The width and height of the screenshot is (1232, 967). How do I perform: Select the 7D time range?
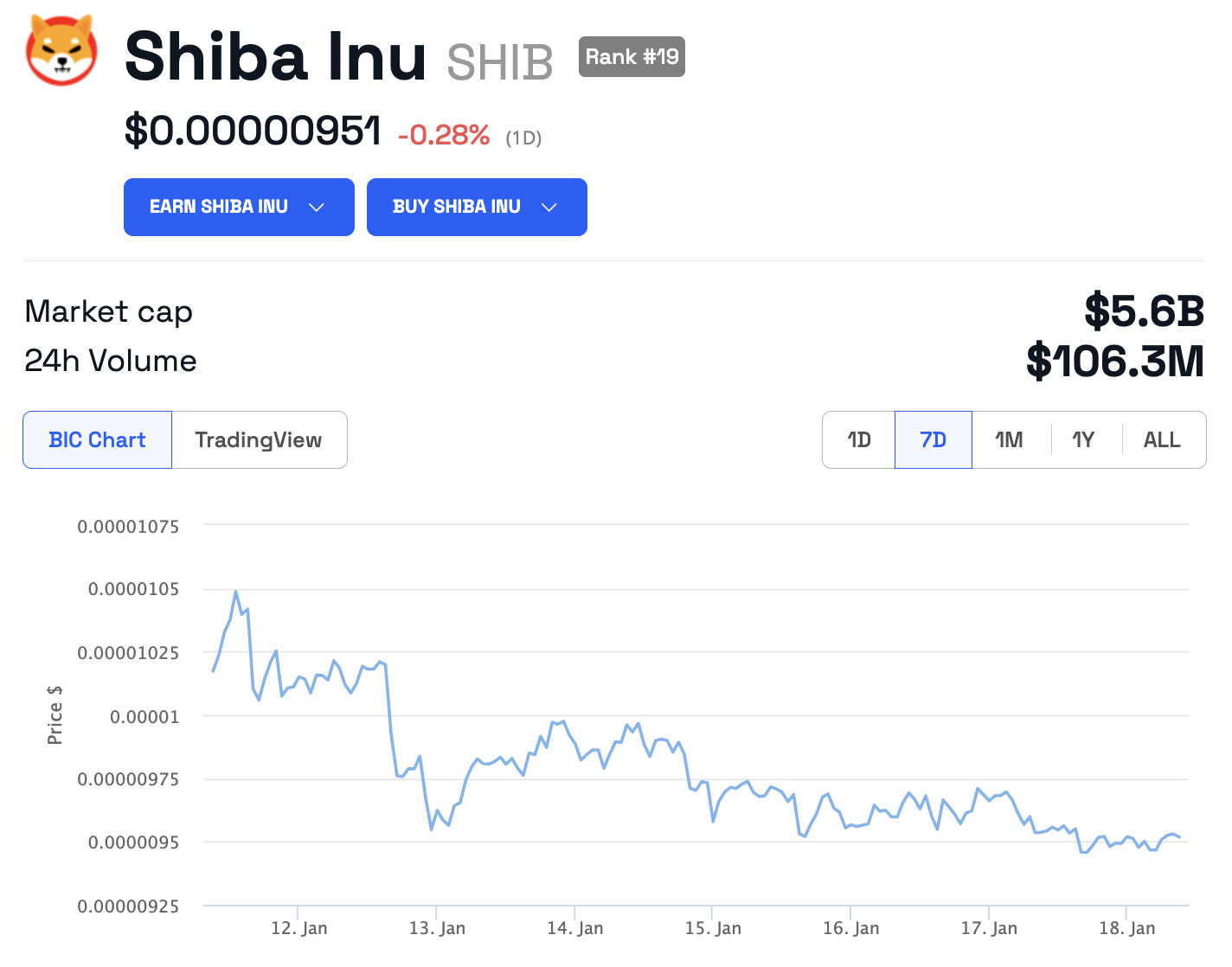(x=933, y=440)
